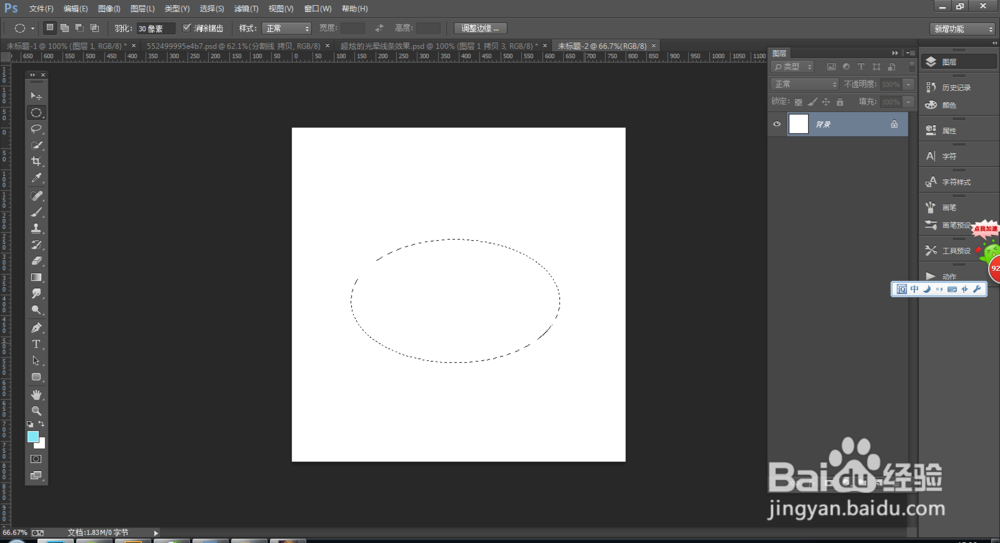1000x543 pixels.
Task: Collapse the Layers panel with double arrows
Action: [x=895, y=53]
